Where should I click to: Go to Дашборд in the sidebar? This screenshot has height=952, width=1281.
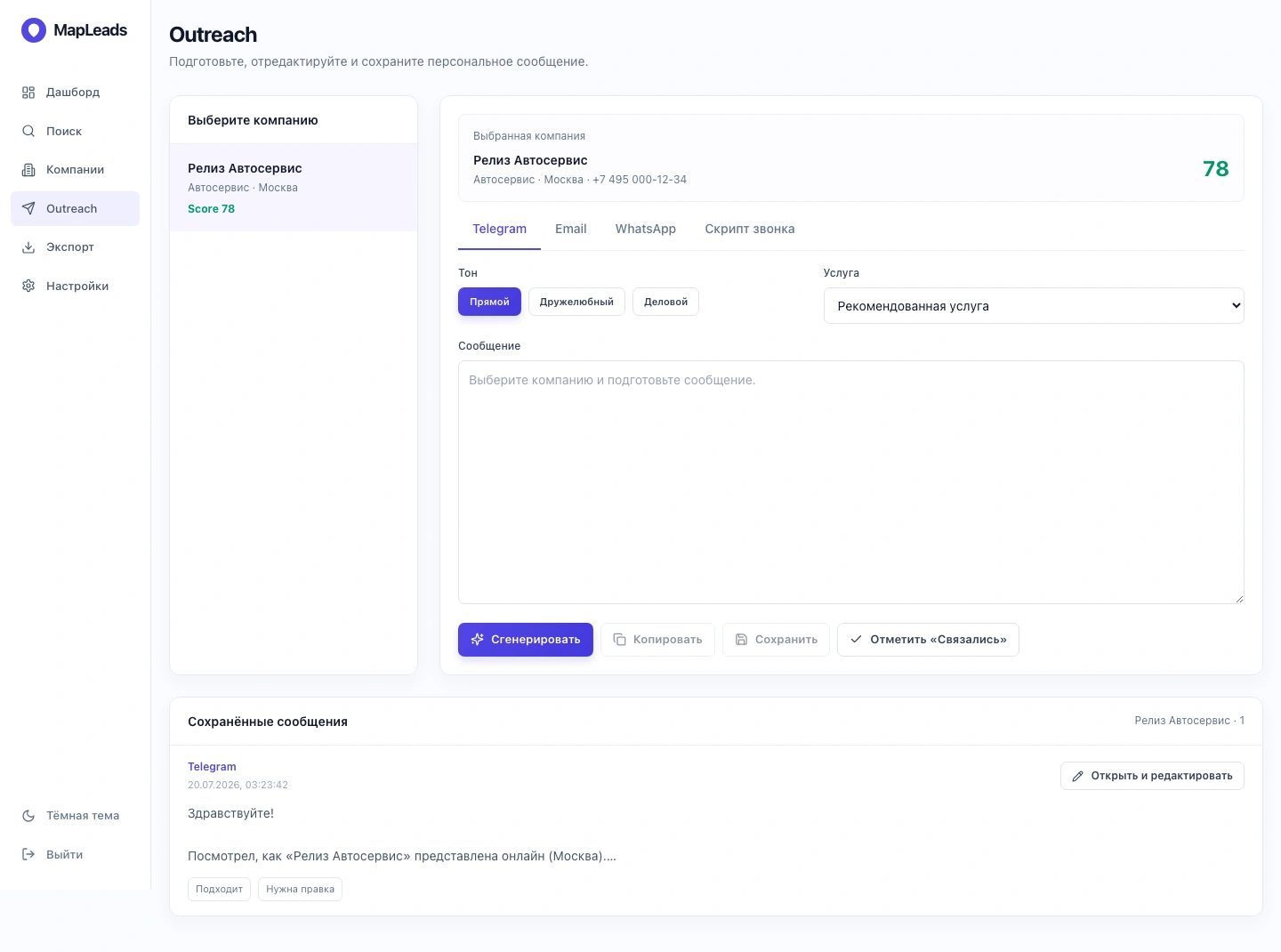click(75, 93)
